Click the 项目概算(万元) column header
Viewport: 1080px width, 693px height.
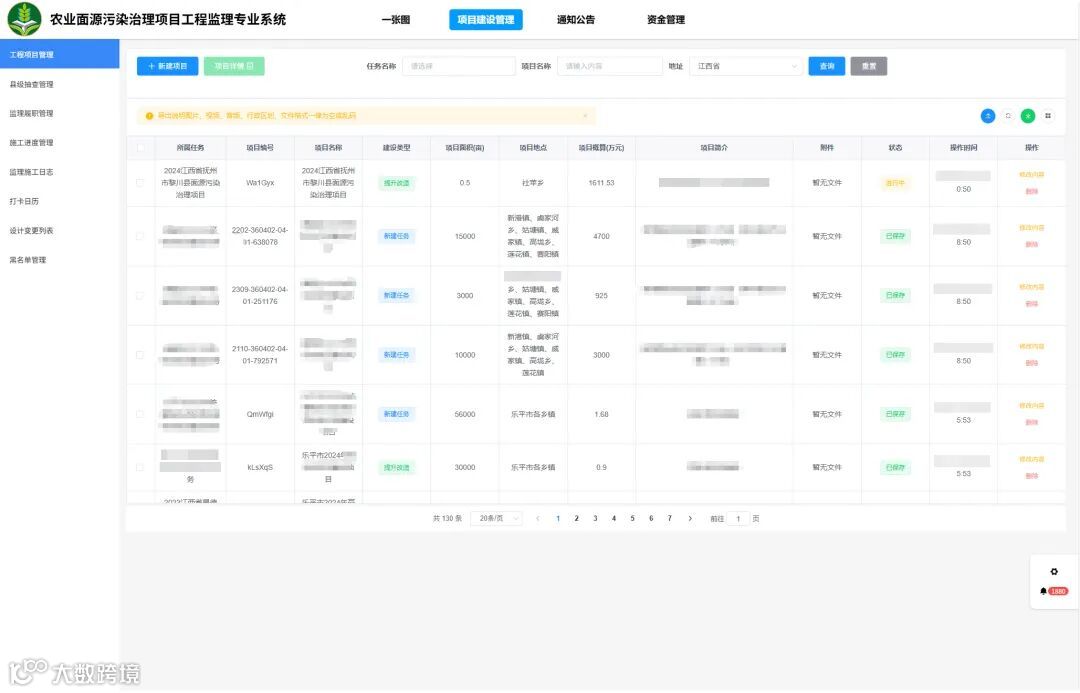click(601, 147)
